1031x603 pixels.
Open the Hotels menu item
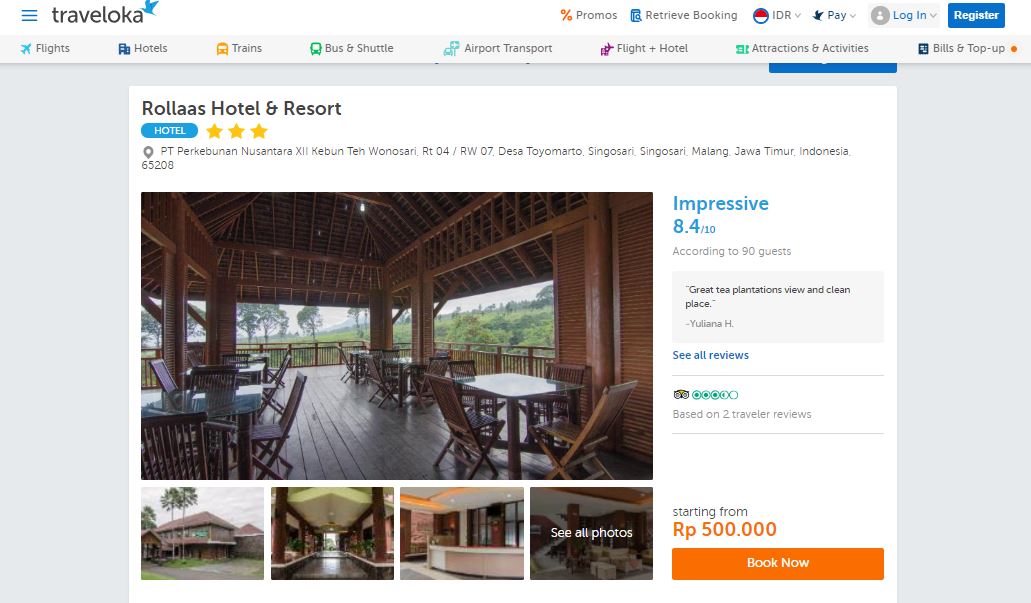(142, 48)
